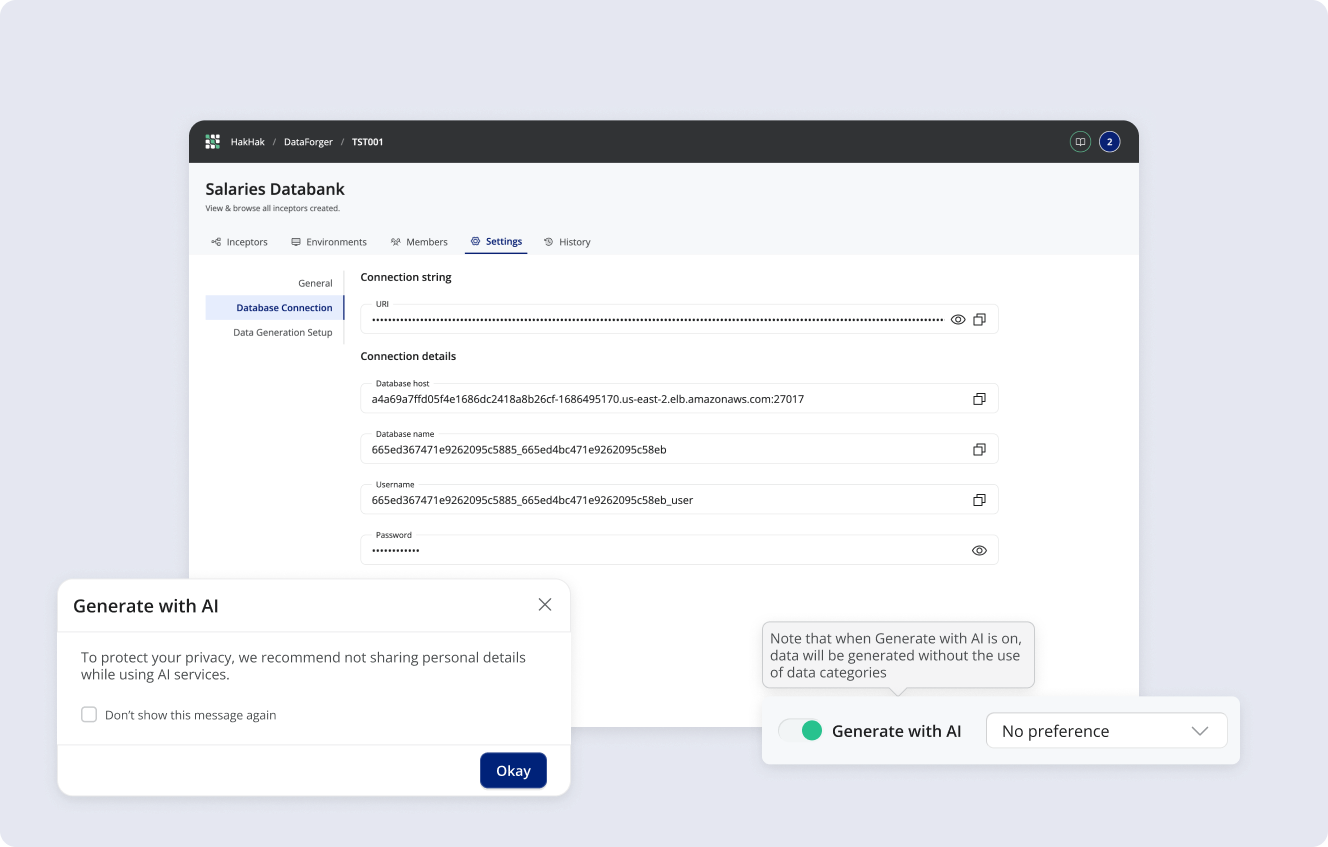
Task: Click the HakHak app logo icon
Action: click(x=212, y=142)
